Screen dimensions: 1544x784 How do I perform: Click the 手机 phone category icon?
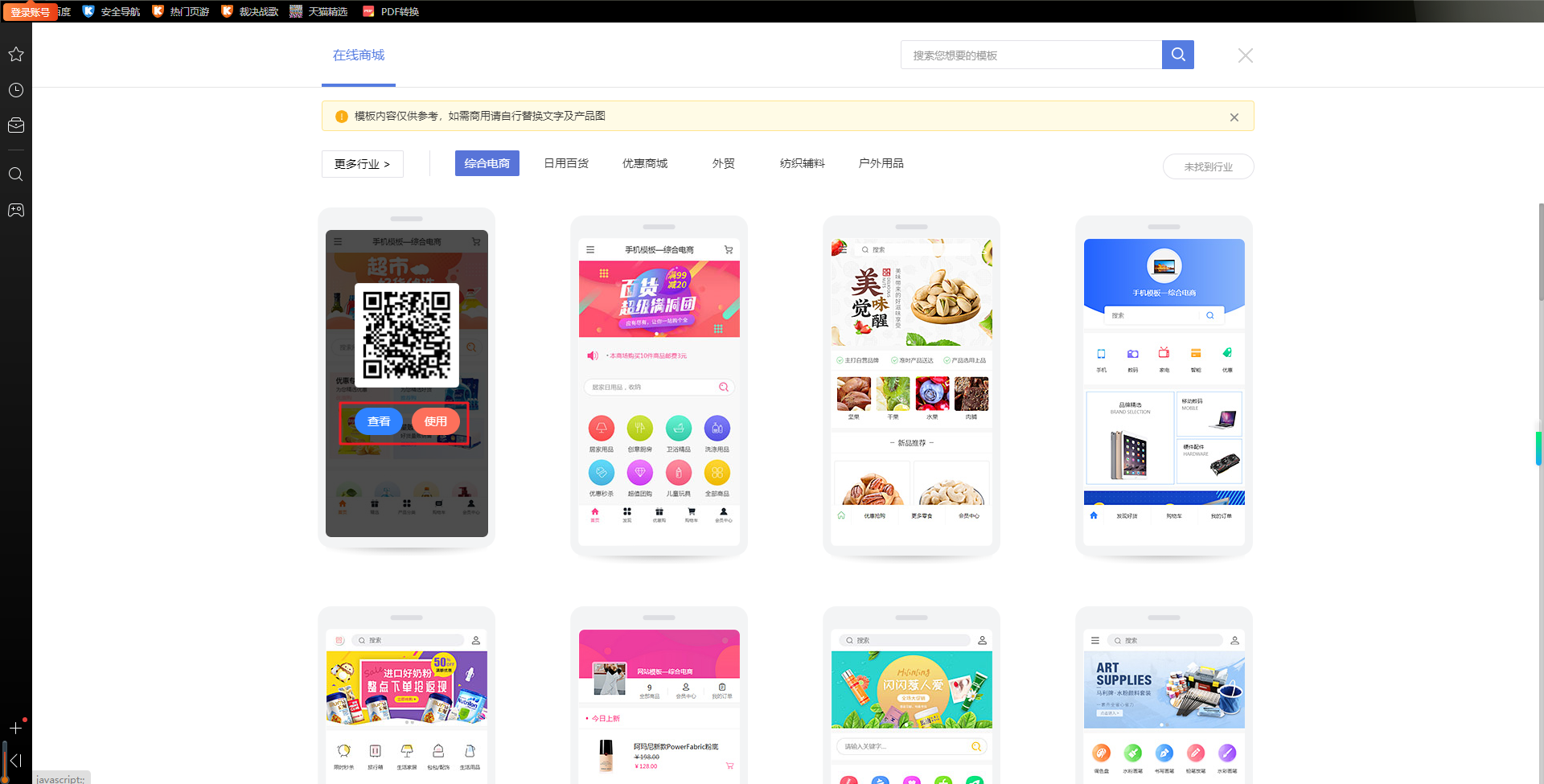1102,354
